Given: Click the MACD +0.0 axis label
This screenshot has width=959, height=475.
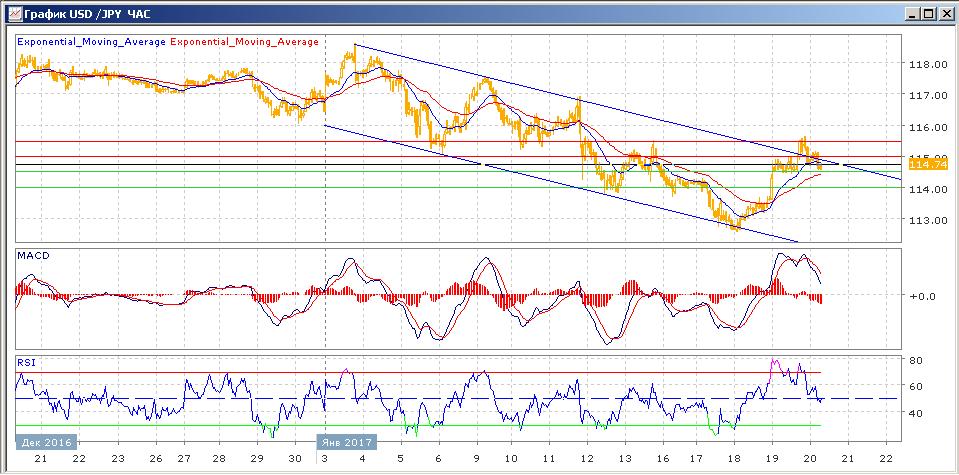Looking at the screenshot, I should (921, 296).
